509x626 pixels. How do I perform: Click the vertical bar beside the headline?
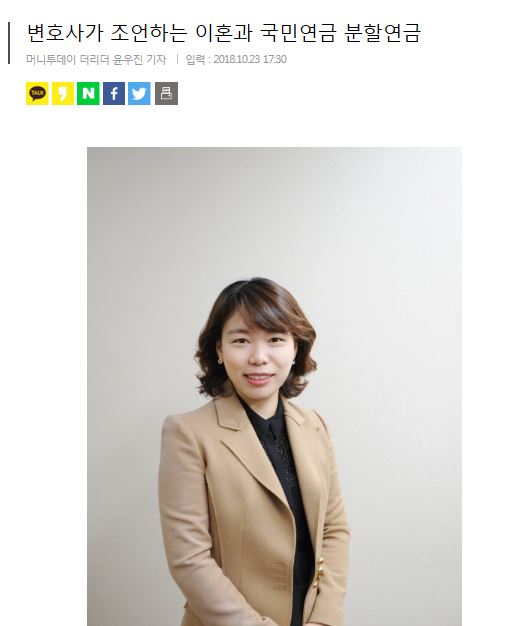click(x=9, y=43)
